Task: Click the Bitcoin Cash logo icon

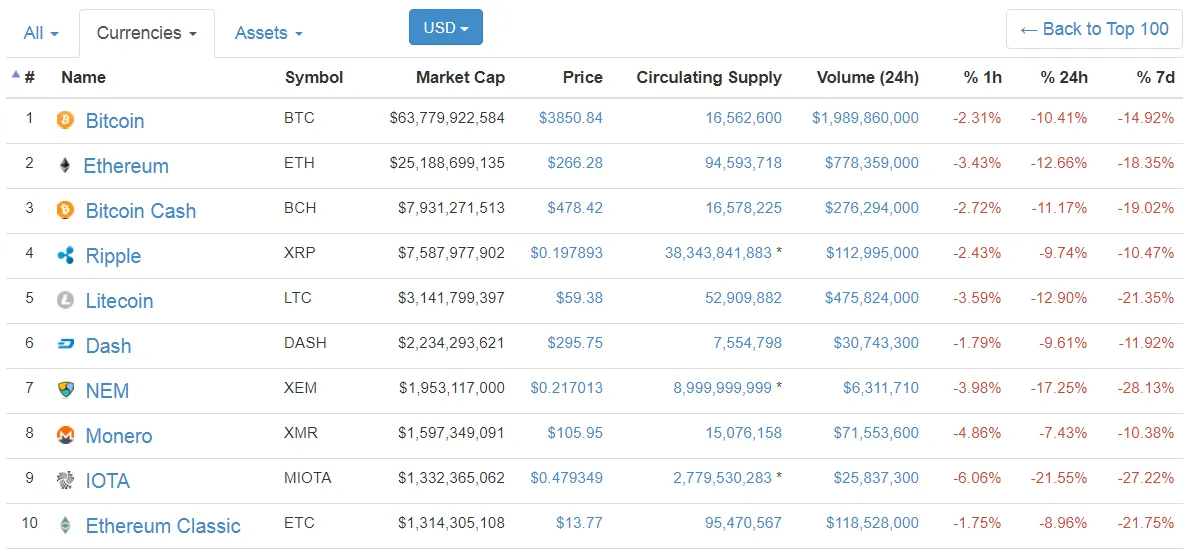Action: pyautogui.click(x=65, y=210)
